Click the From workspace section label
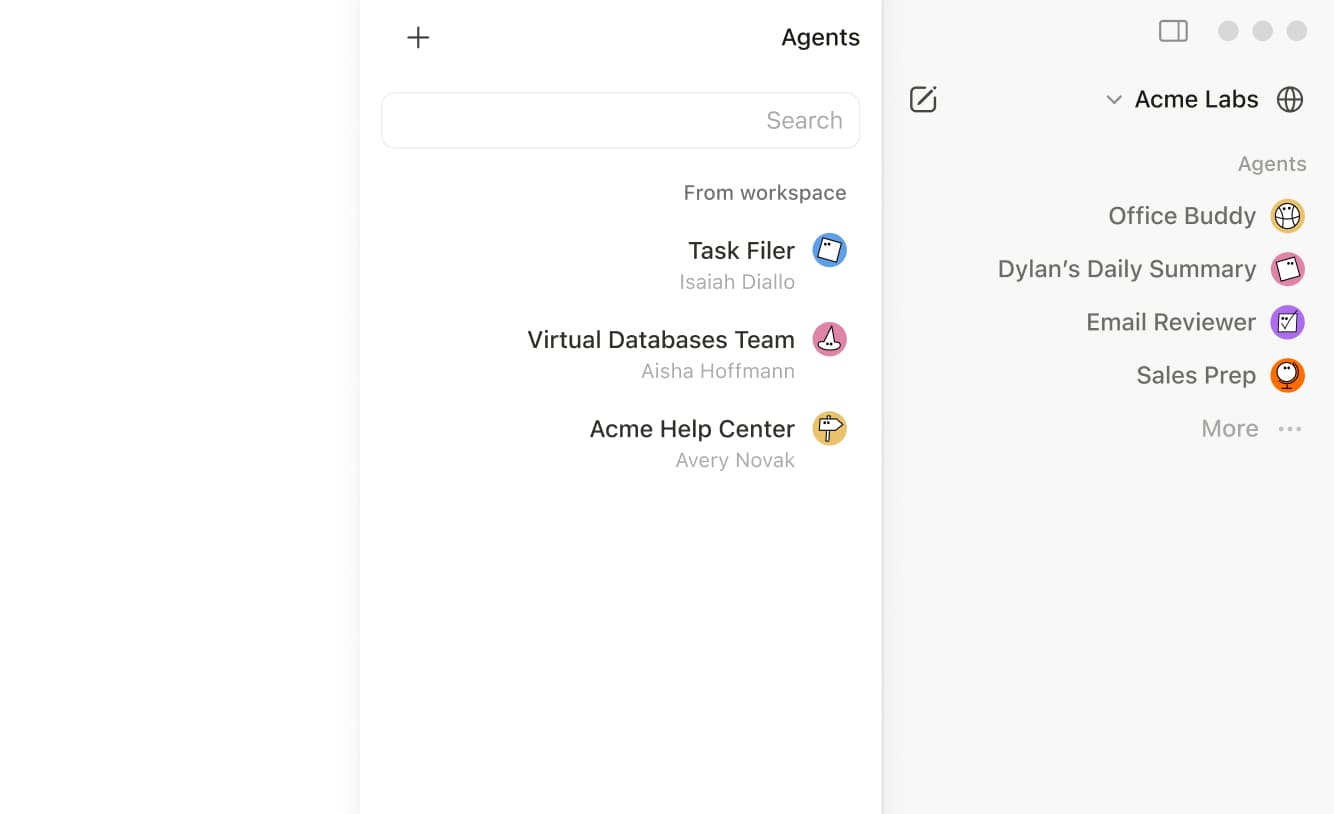This screenshot has width=1334, height=814. point(765,192)
